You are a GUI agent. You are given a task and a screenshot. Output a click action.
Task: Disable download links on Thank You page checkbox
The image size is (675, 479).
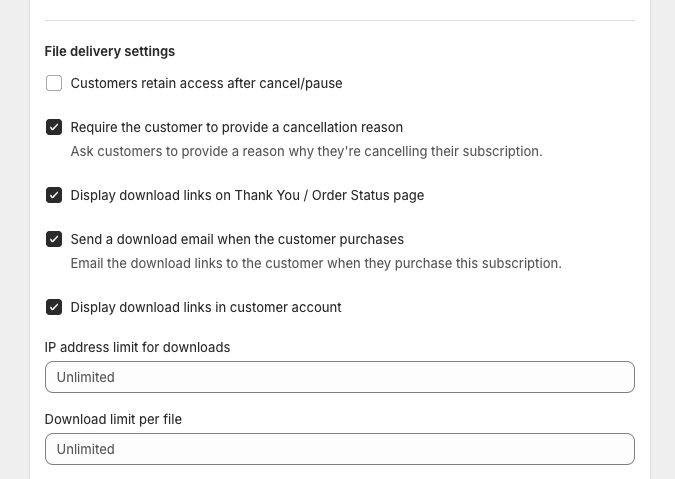point(54,196)
